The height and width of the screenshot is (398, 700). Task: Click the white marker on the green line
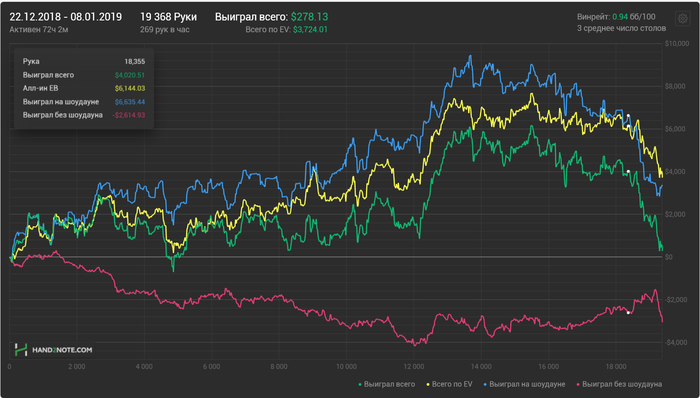click(x=628, y=171)
